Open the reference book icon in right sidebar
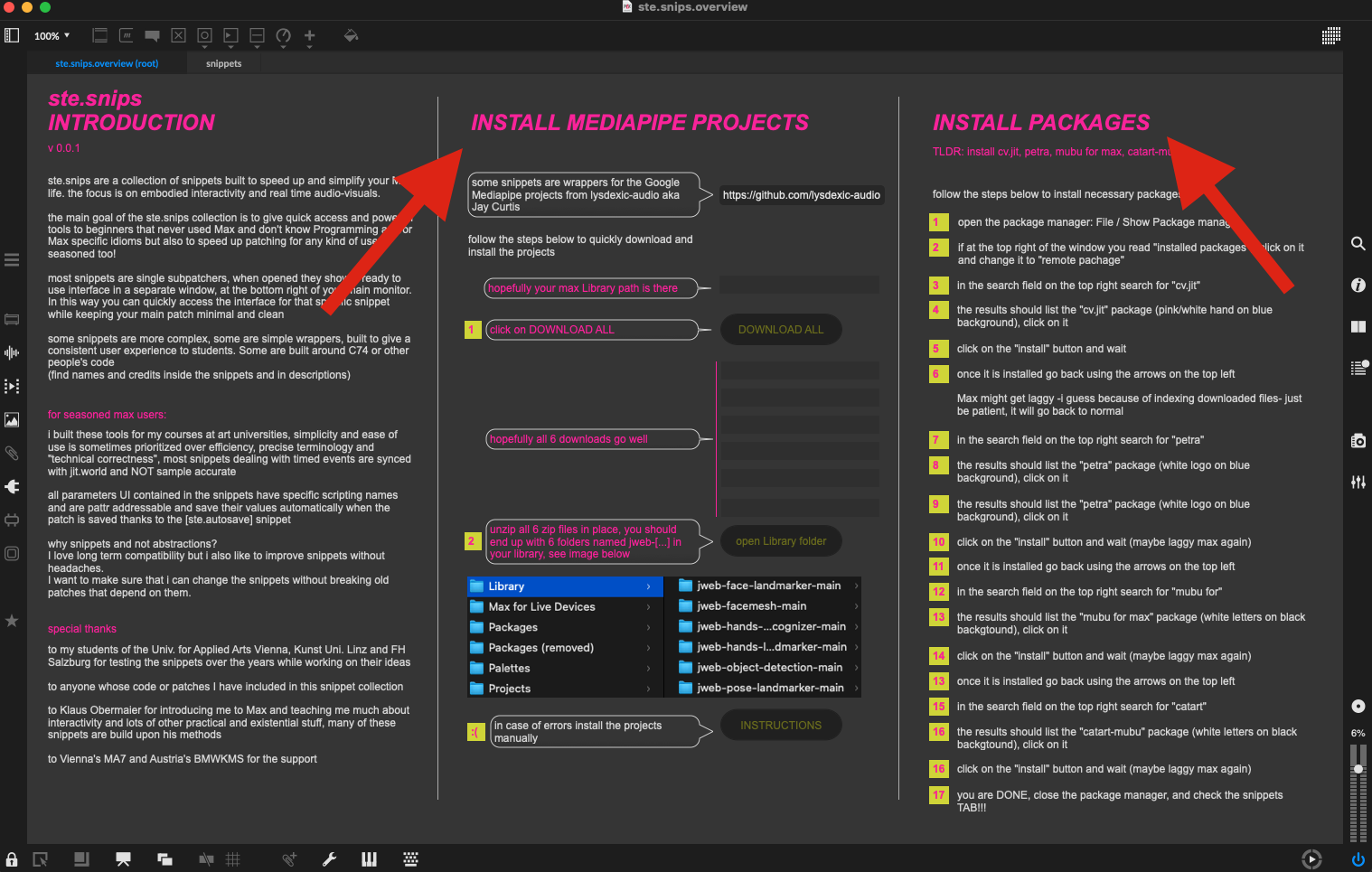The height and width of the screenshot is (872, 1372). [x=1358, y=326]
